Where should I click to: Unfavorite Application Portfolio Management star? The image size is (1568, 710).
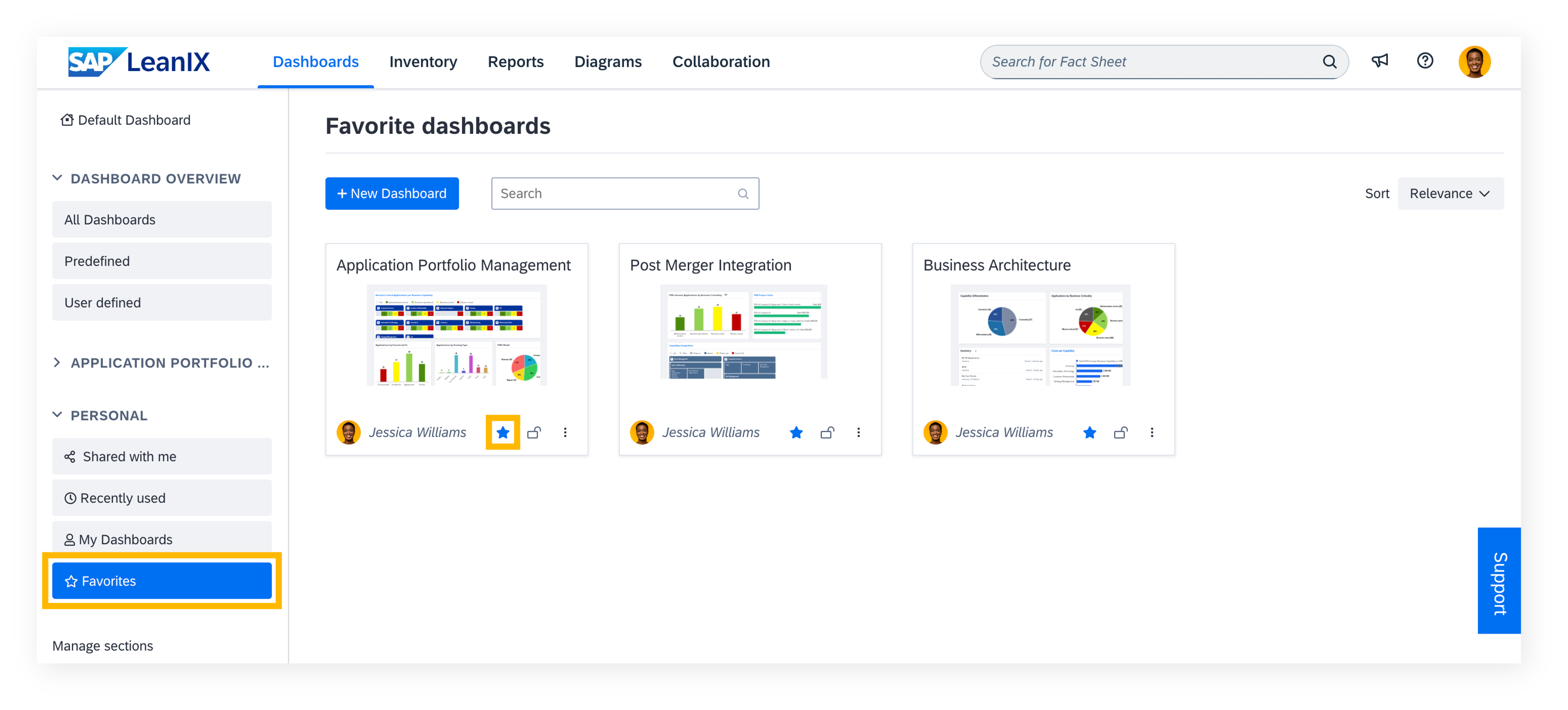tap(503, 432)
